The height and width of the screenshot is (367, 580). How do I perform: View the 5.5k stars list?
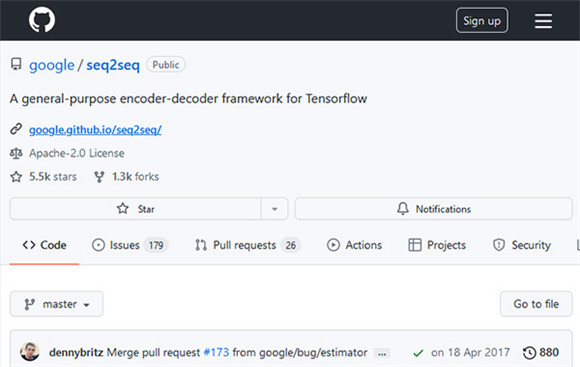53,176
